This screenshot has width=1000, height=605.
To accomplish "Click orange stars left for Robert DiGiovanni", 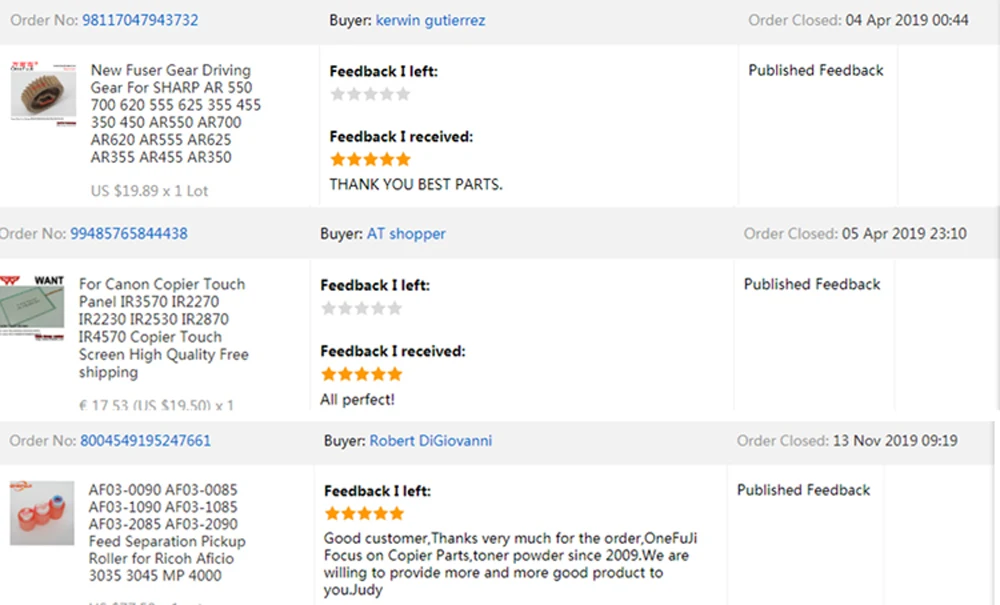I will [x=364, y=514].
